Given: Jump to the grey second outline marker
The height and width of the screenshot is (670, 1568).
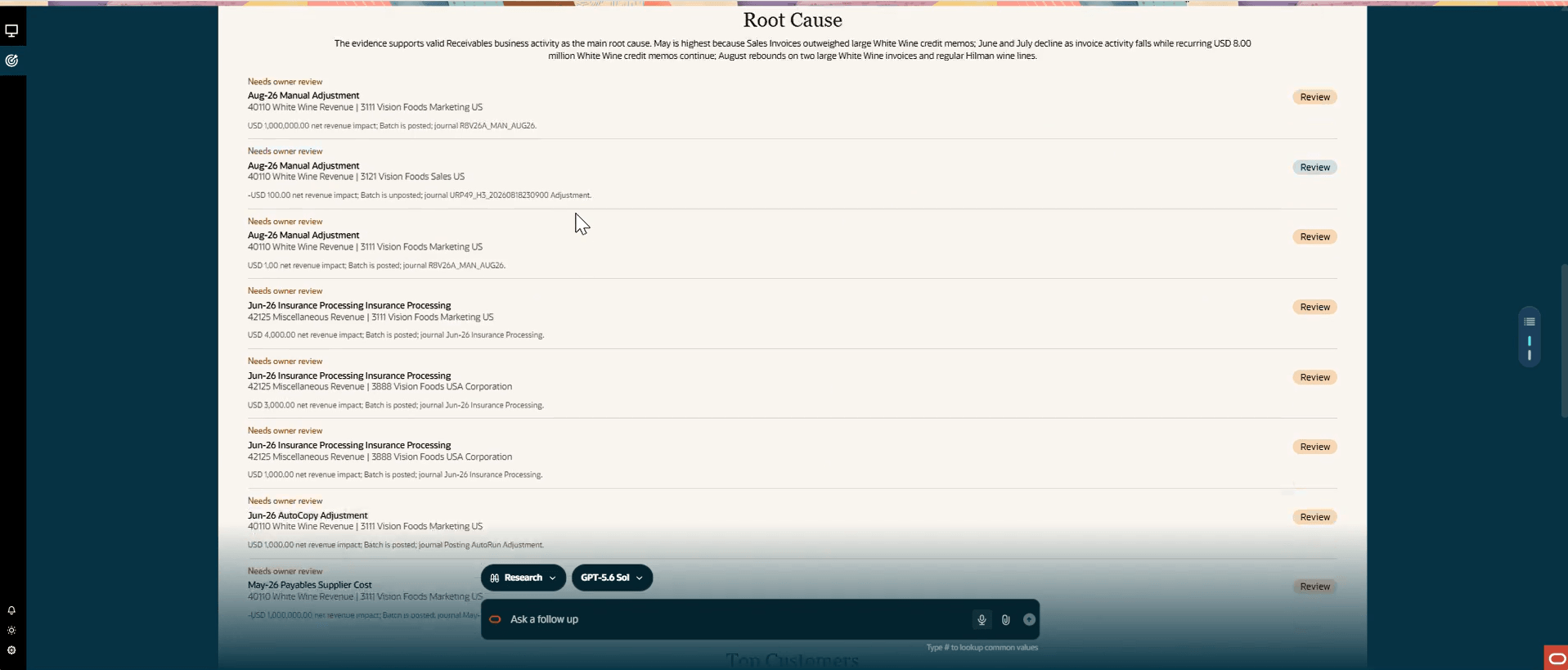Looking at the screenshot, I should click(x=1530, y=356).
